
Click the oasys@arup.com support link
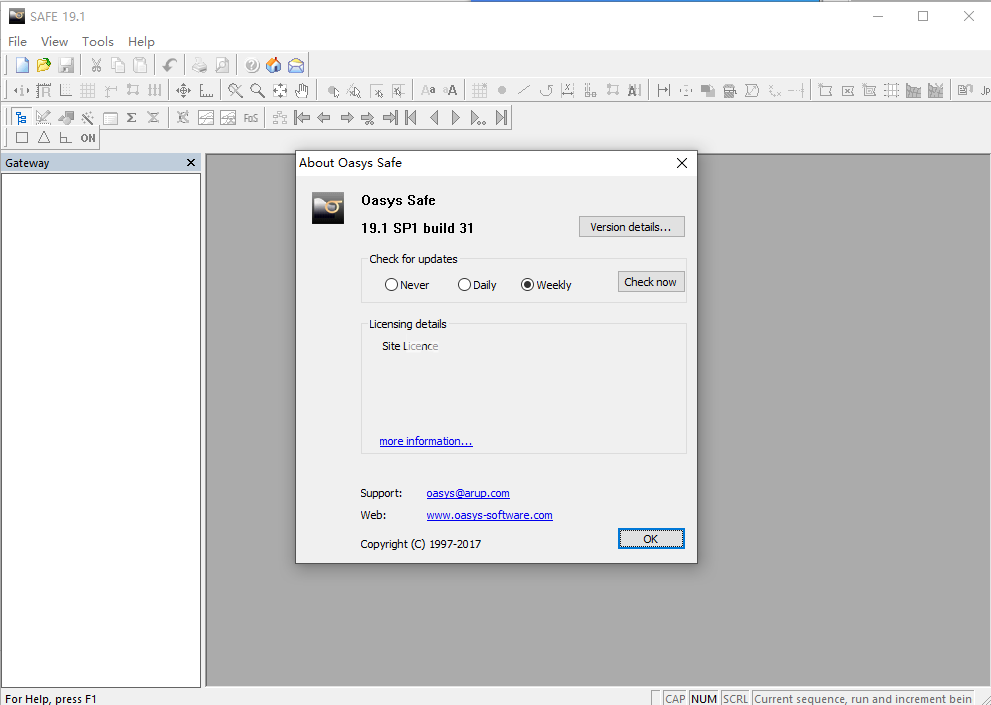point(468,493)
